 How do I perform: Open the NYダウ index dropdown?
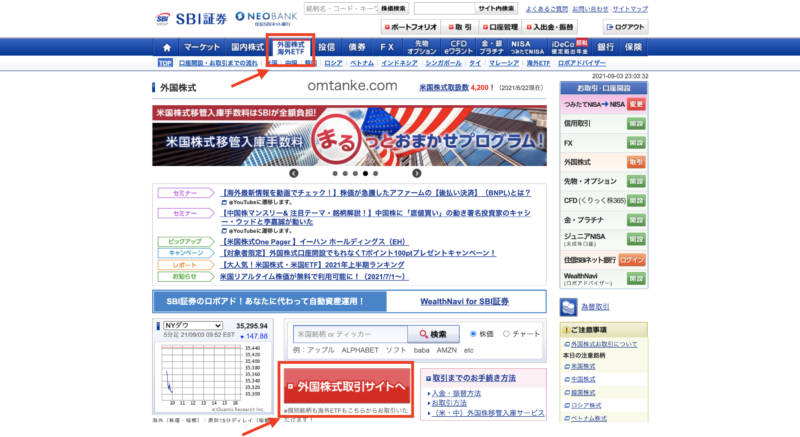[x=192, y=325]
